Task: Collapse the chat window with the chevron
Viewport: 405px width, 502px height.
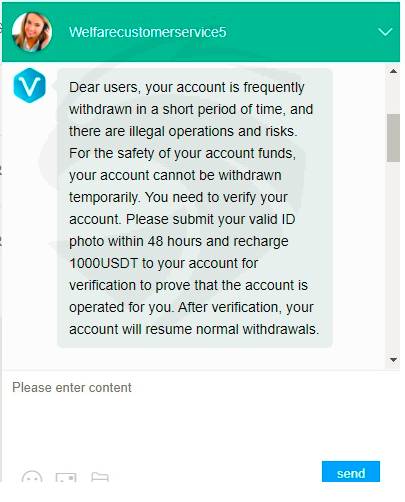Action: tap(385, 32)
